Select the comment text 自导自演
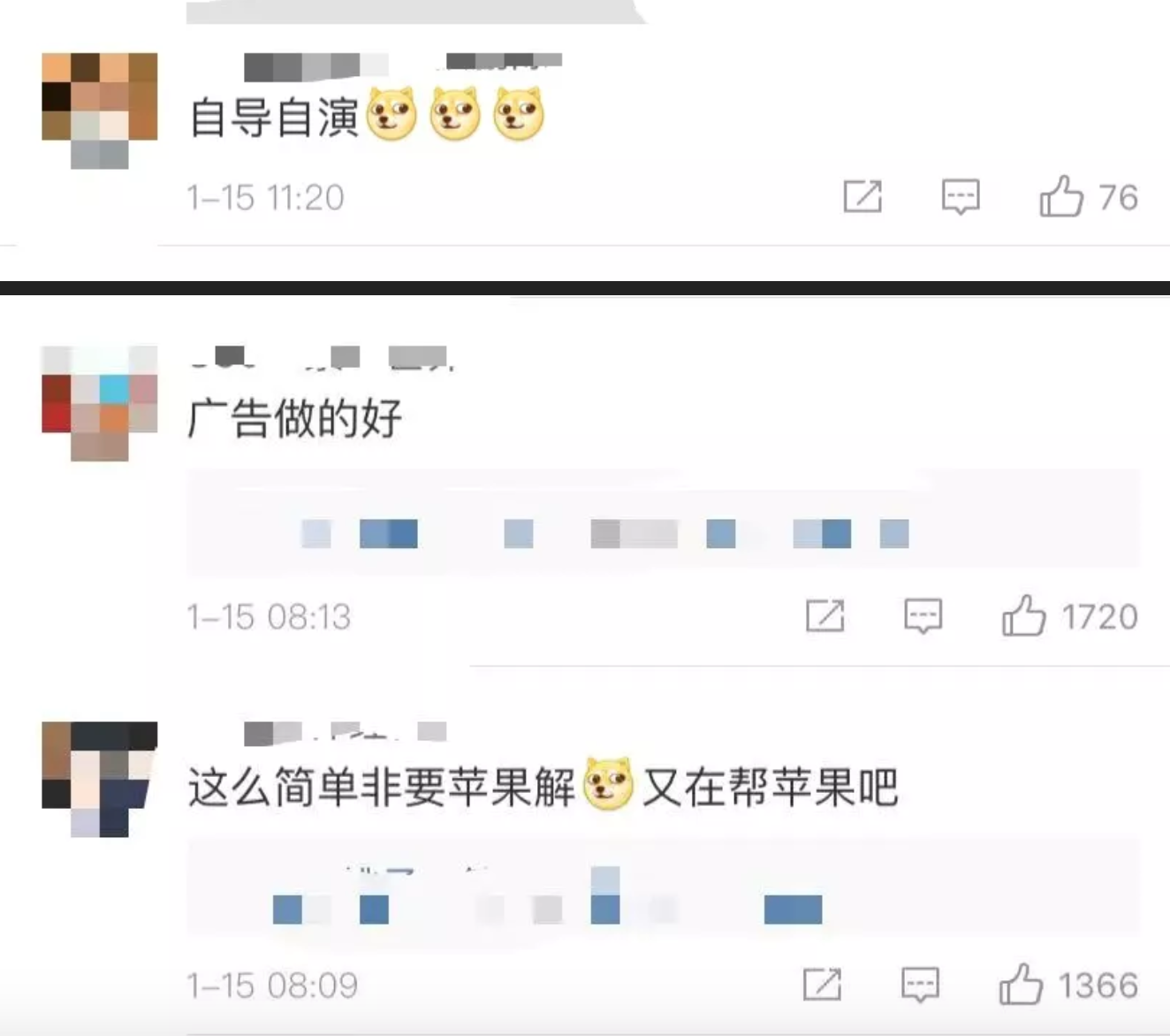This screenshot has width=1170, height=1036. (x=274, y=117)
